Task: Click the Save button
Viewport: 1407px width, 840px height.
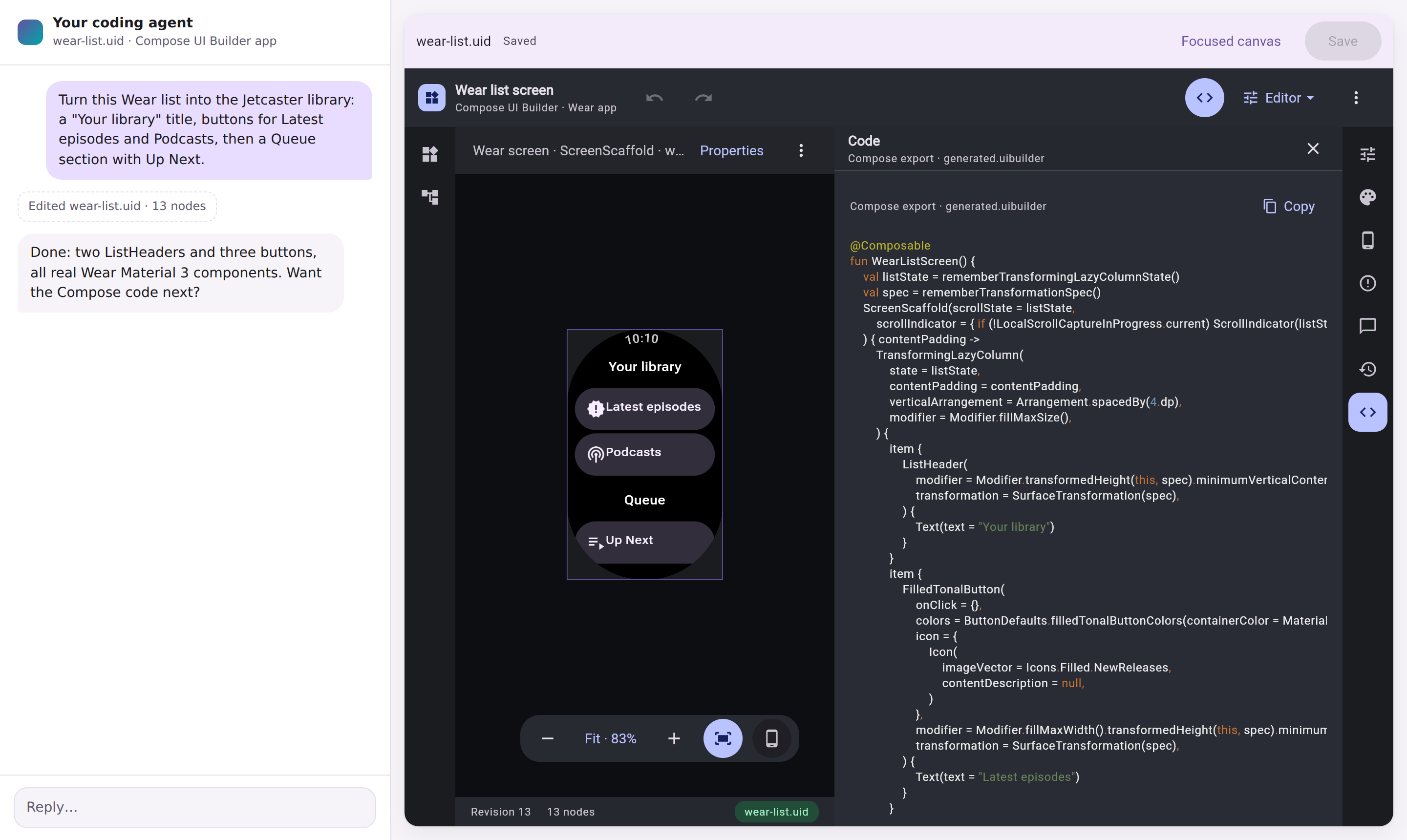Action: pyautogui.click(x=1343, y=42)
